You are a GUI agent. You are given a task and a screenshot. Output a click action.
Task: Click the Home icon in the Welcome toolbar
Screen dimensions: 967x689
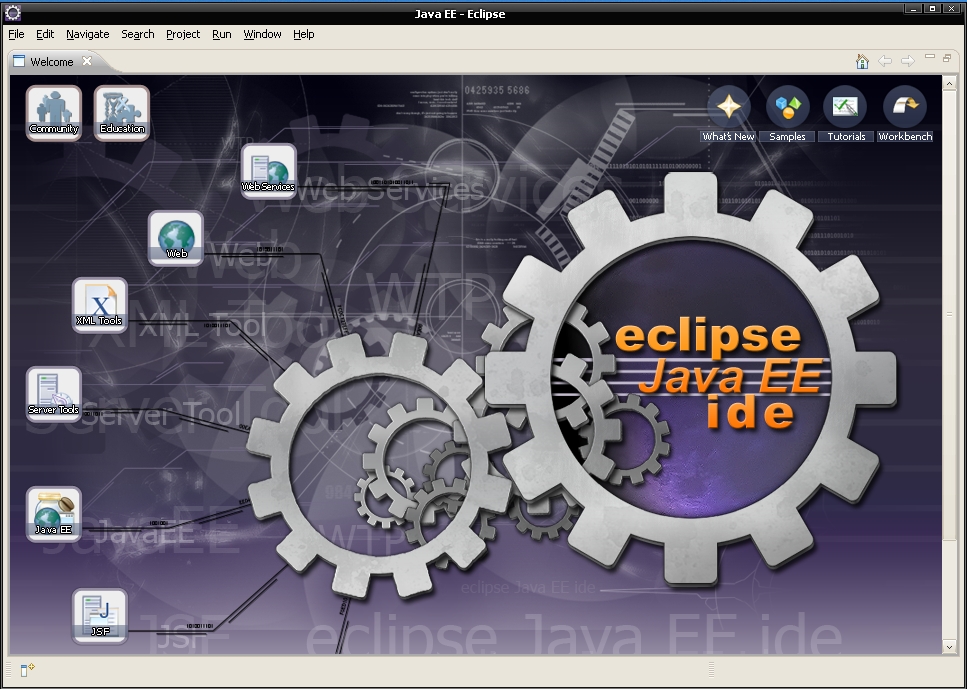pyautogui.click(x=862, y=61)
